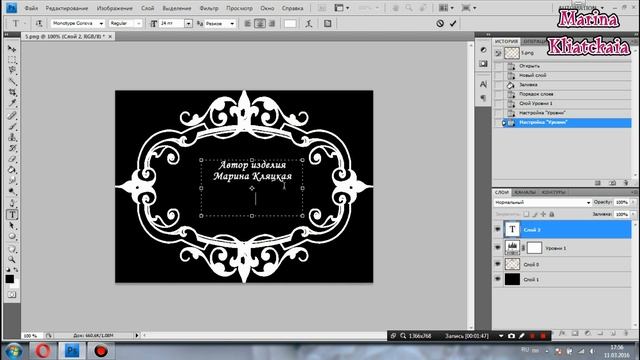Switch to the Контуры tab
The width and height of the screenshot is (640, 360).
[x=553, y=192]
